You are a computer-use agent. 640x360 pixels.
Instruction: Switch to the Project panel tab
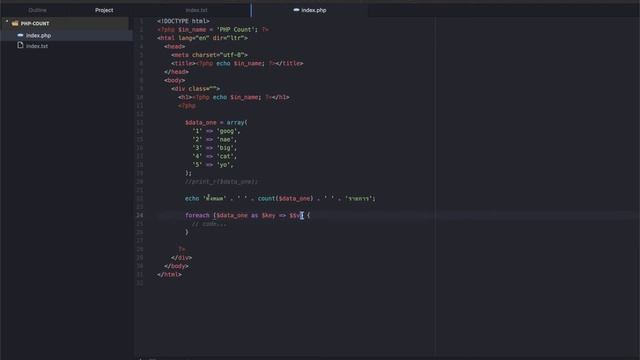(104, 10)
